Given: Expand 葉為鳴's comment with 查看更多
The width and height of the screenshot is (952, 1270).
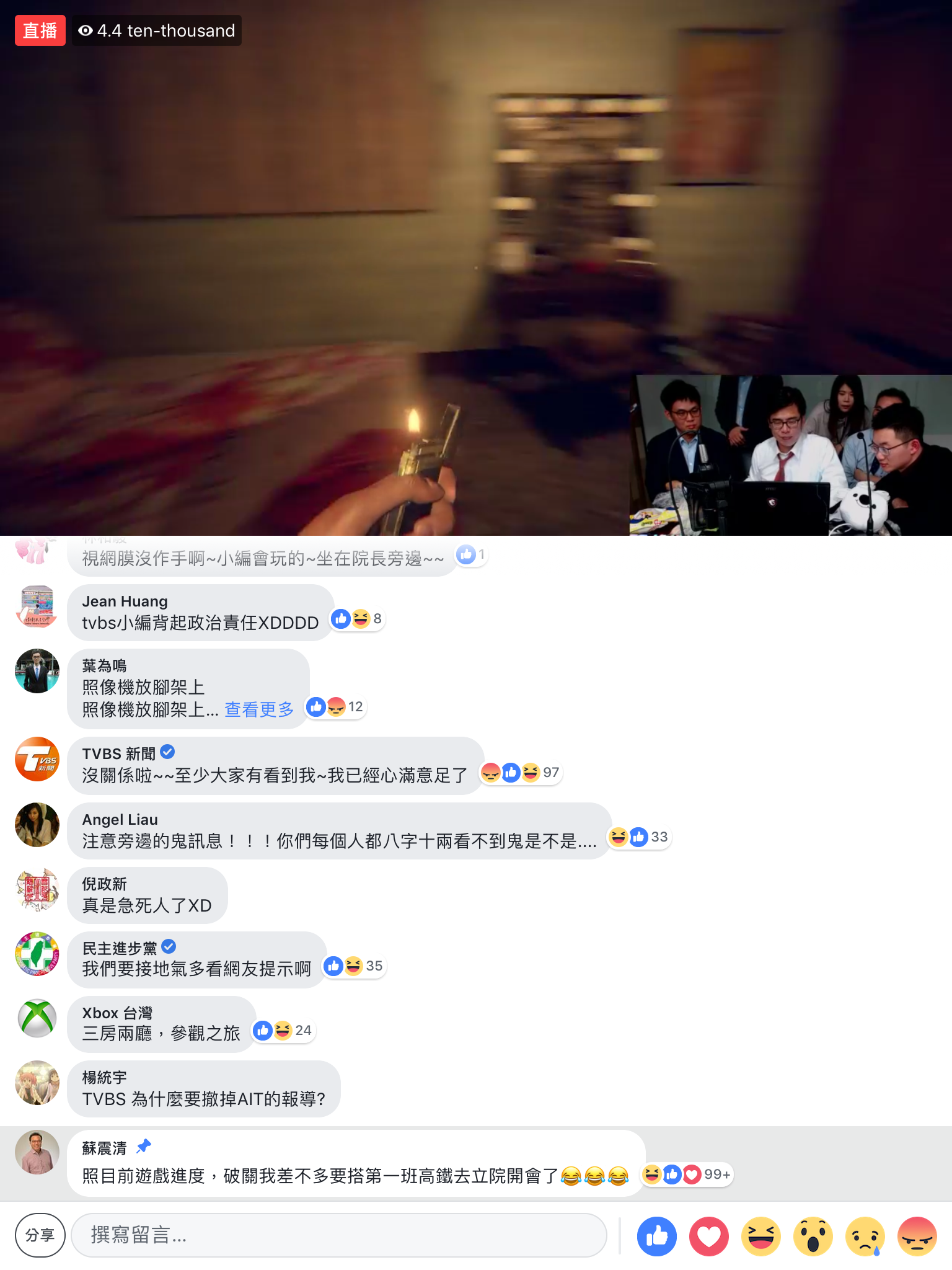Looking at the screenshot, I should (x=259, y=709).
